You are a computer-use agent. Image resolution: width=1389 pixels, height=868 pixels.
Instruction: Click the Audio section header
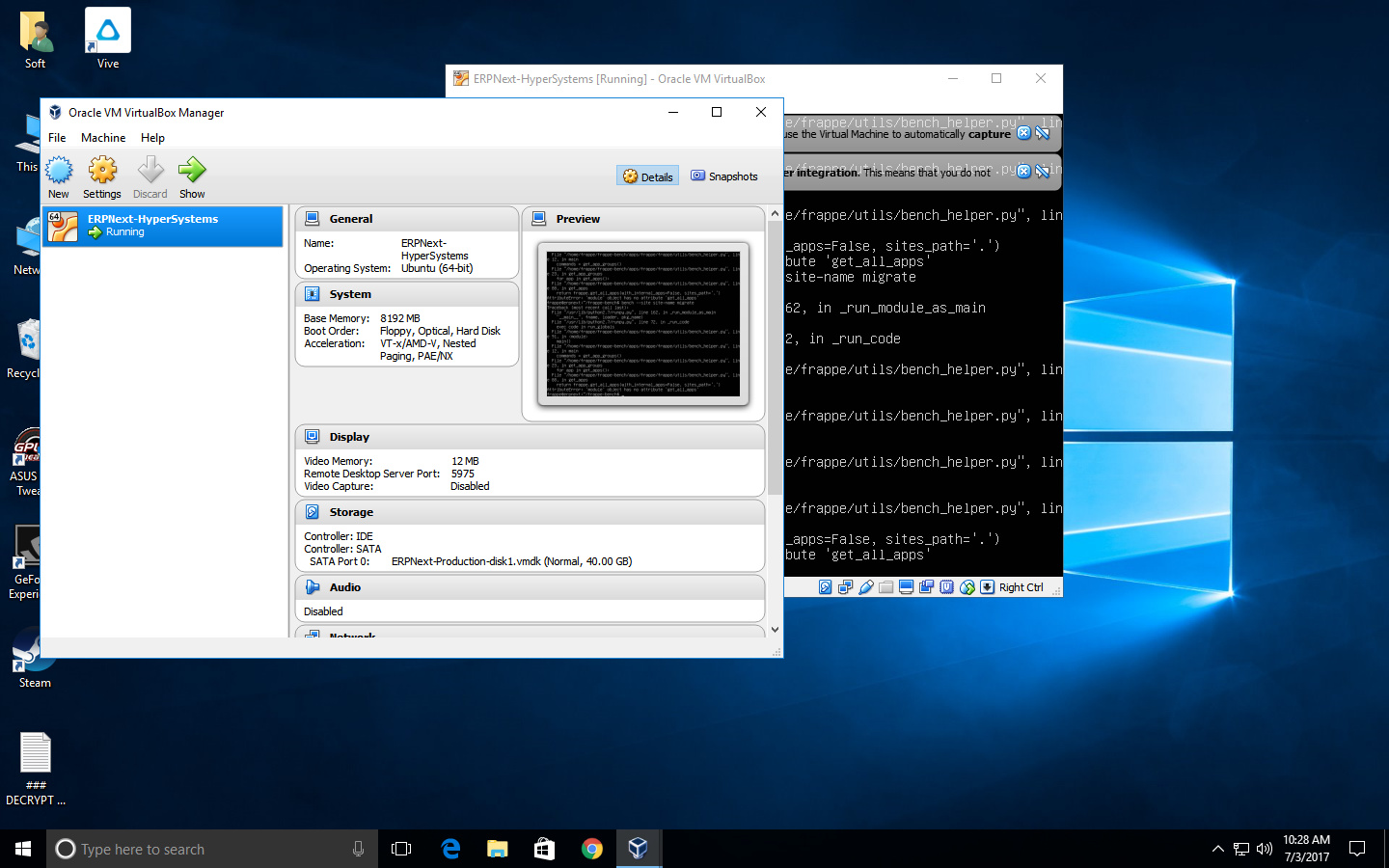(x=530, y=587)
